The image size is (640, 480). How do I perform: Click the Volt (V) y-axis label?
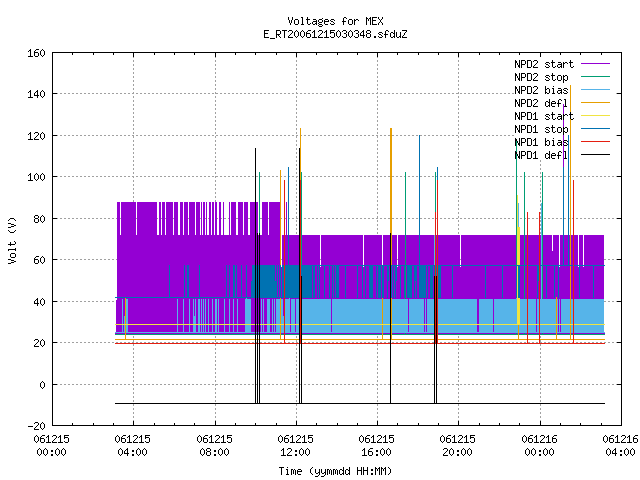pyautogui.click(x=12, y=240)
